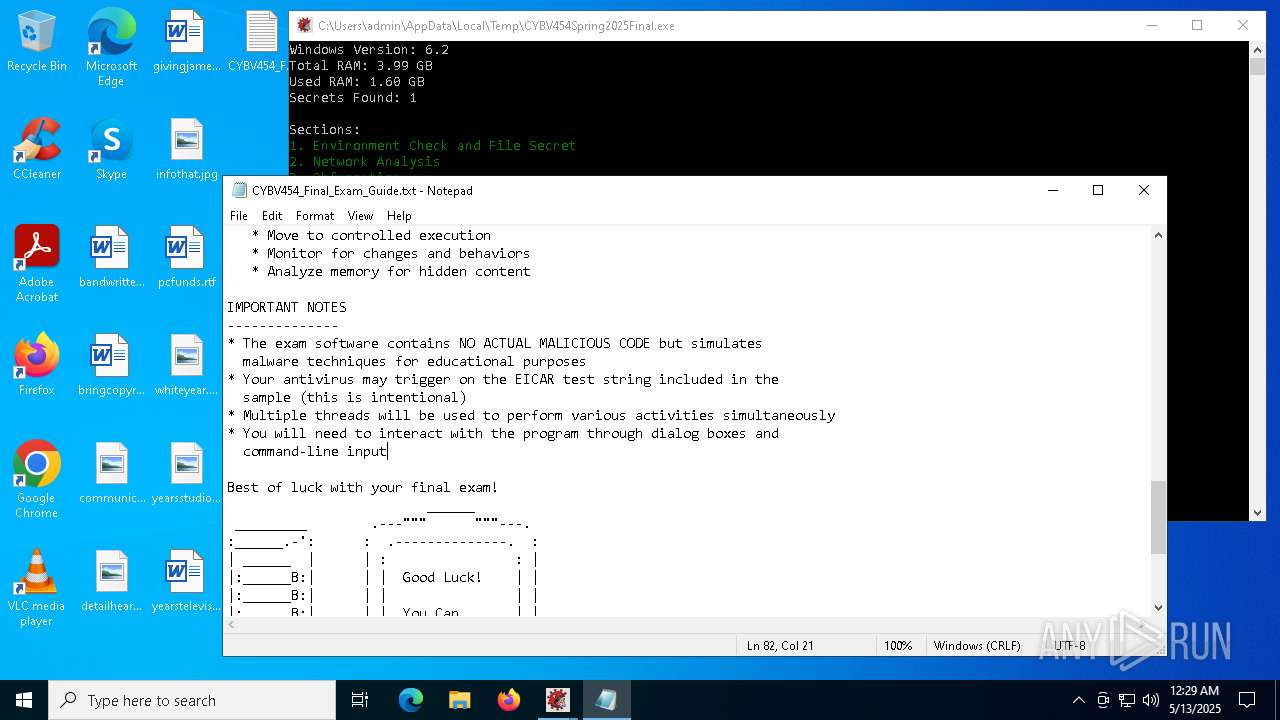The width and height of the screenshot is (1280, 720).
Task: Launch Skype desktop shortcut
Action: coord(111,149)
